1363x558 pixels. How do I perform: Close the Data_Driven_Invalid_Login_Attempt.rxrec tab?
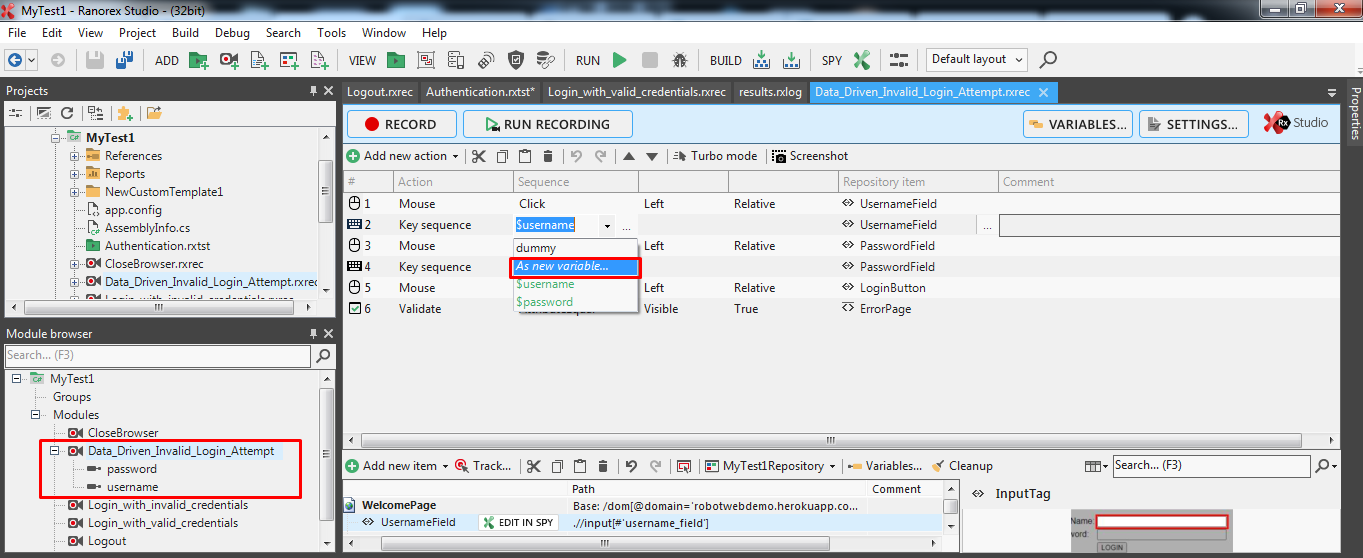1044,92
